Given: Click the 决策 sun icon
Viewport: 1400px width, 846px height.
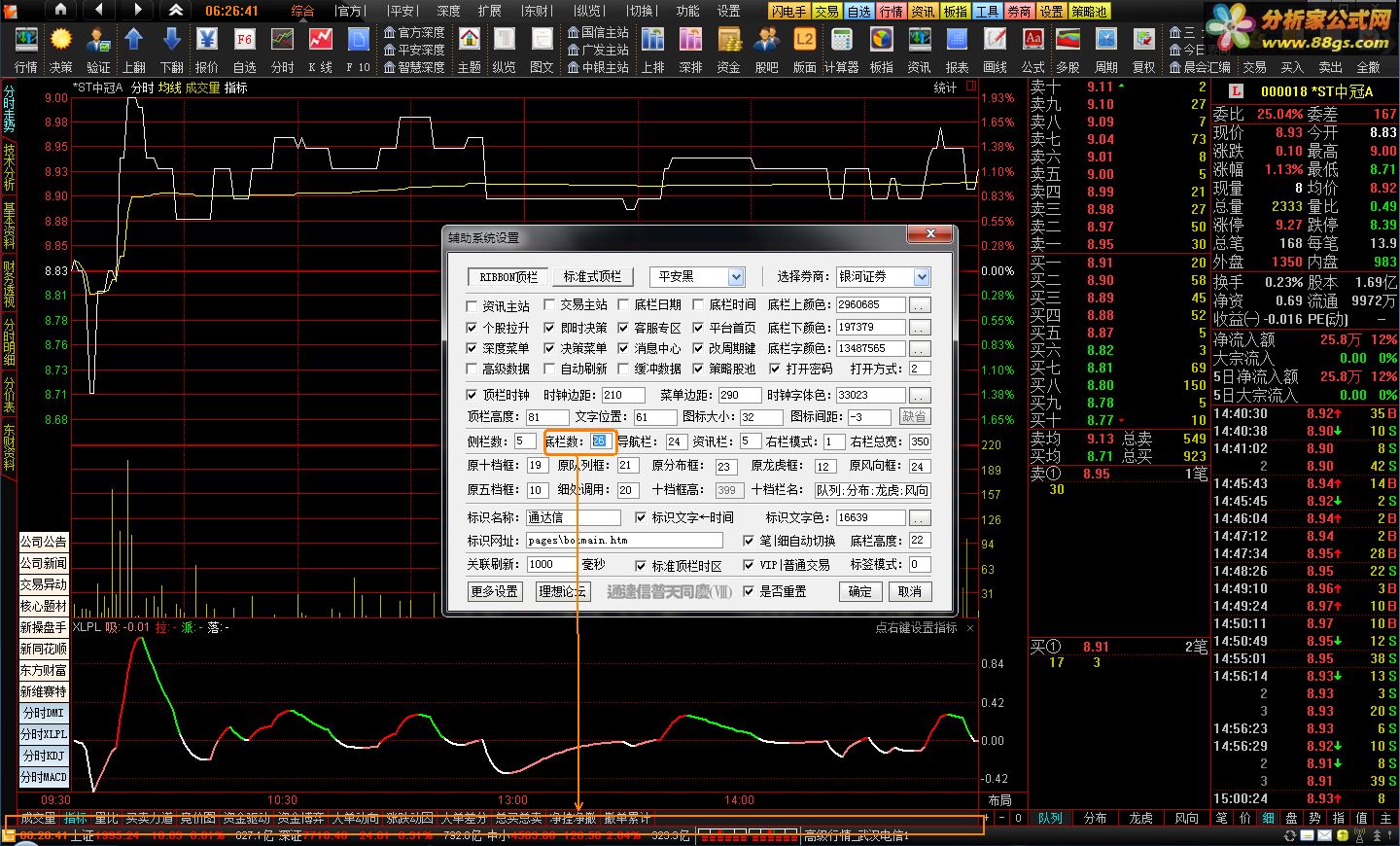Looking at the screenshot, I should [61, 49].
